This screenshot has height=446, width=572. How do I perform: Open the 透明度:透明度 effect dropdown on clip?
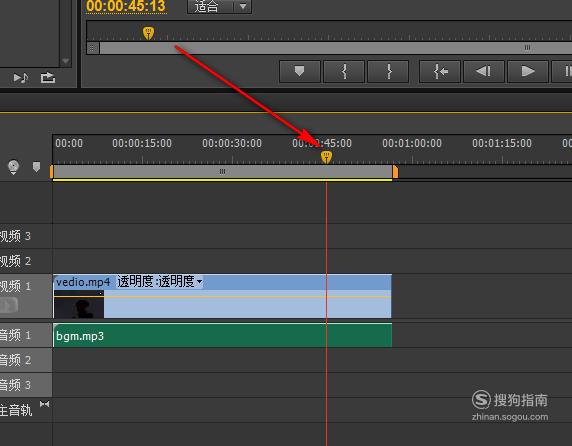pos(159,282)
